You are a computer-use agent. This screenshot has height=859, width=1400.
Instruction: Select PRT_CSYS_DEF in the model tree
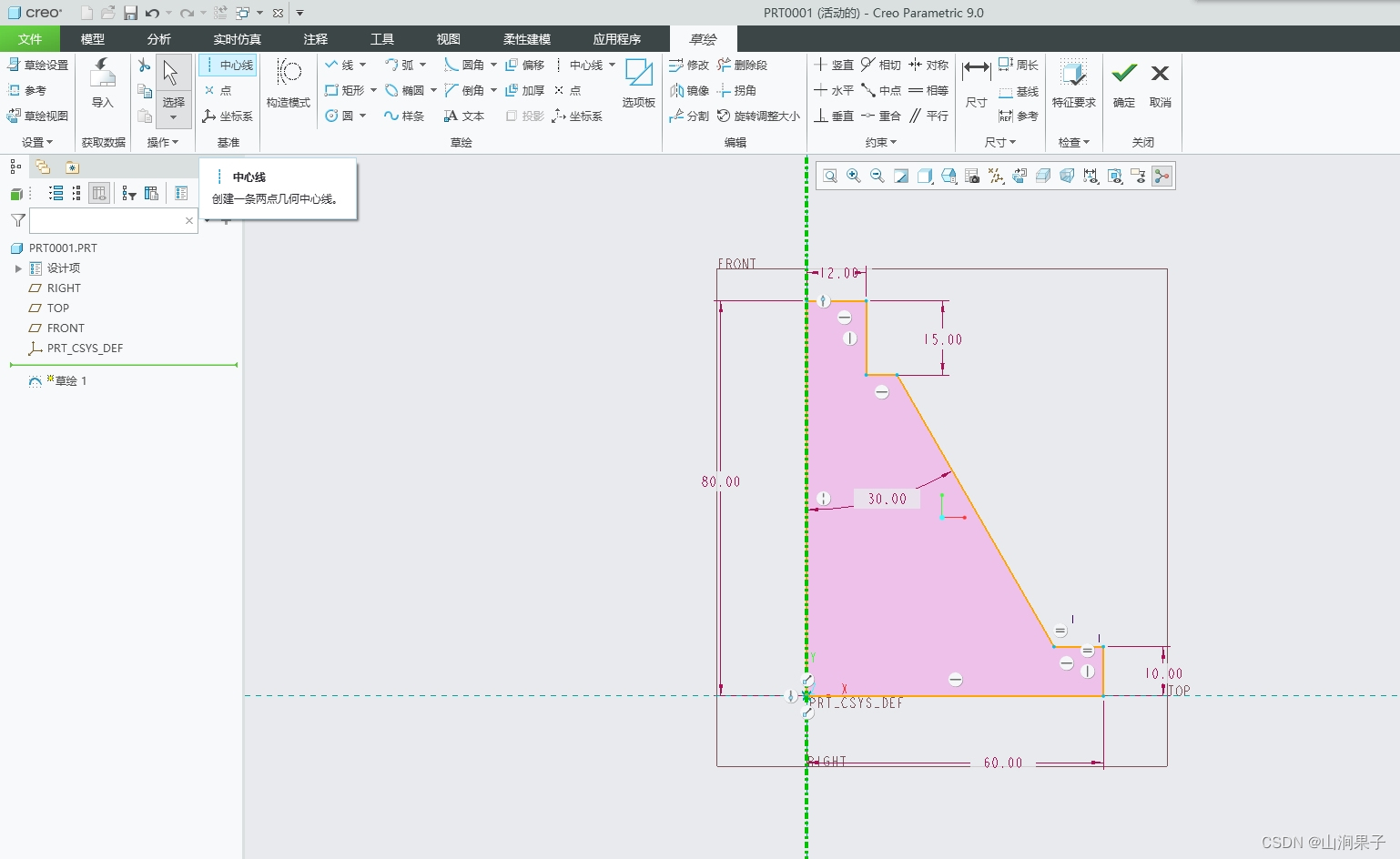[85, 349]
